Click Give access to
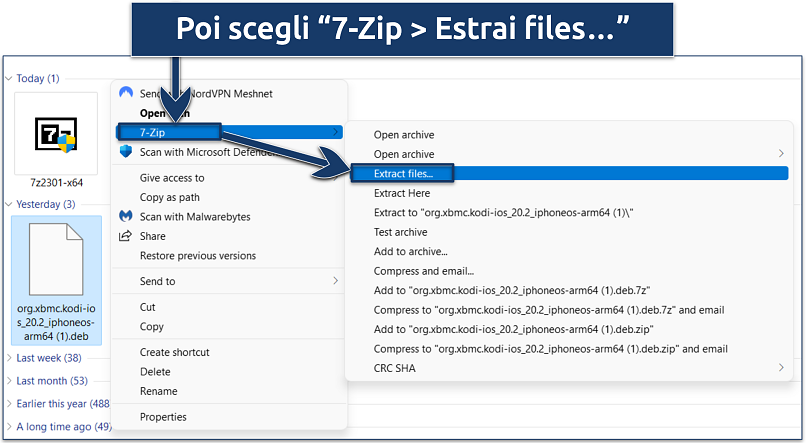Image resolution: width=806 pixels, height=443 pixels. pyautogui.click(x=172, y=178)
